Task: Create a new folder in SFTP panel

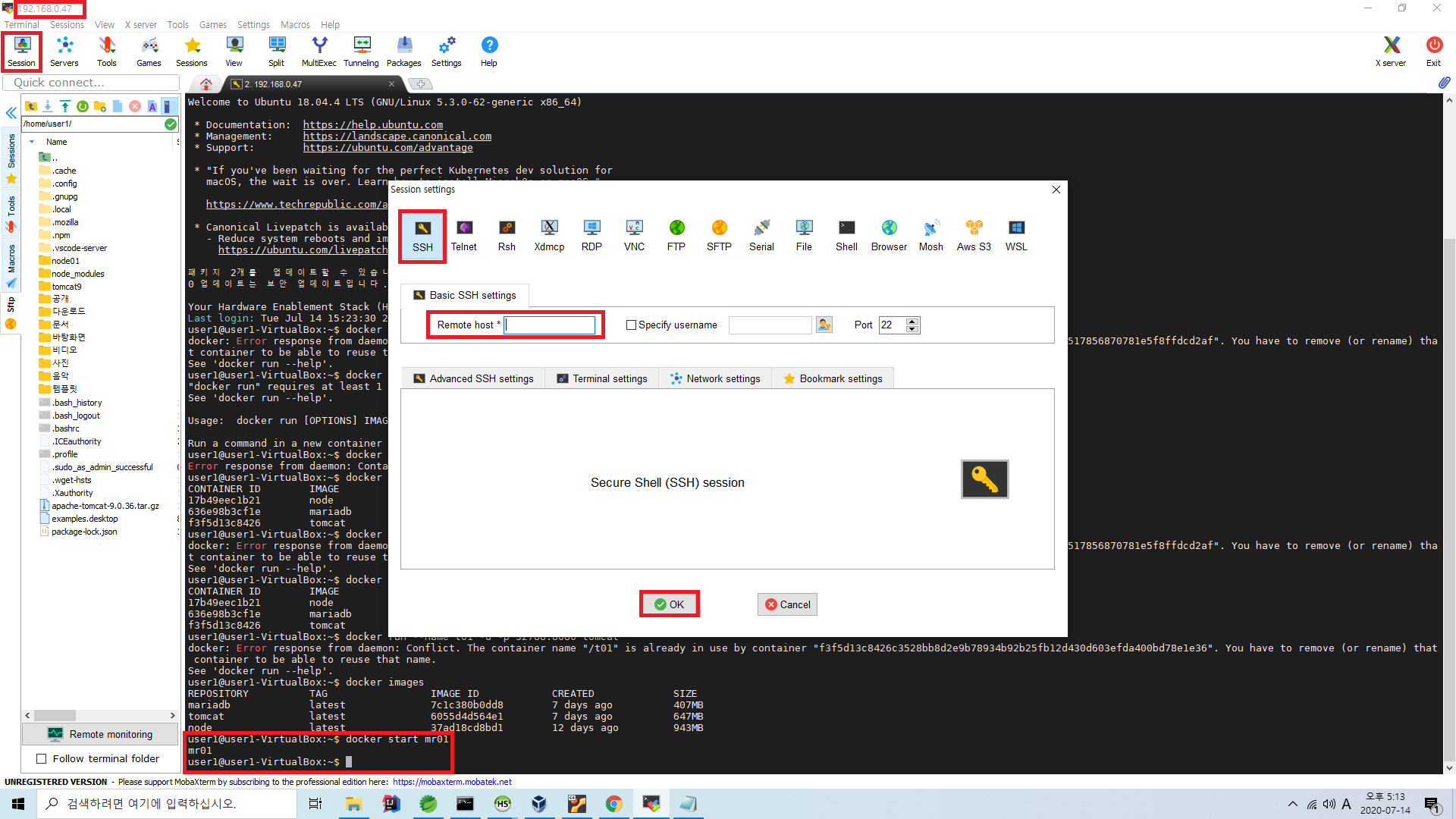Action: (x=100, y=106)
